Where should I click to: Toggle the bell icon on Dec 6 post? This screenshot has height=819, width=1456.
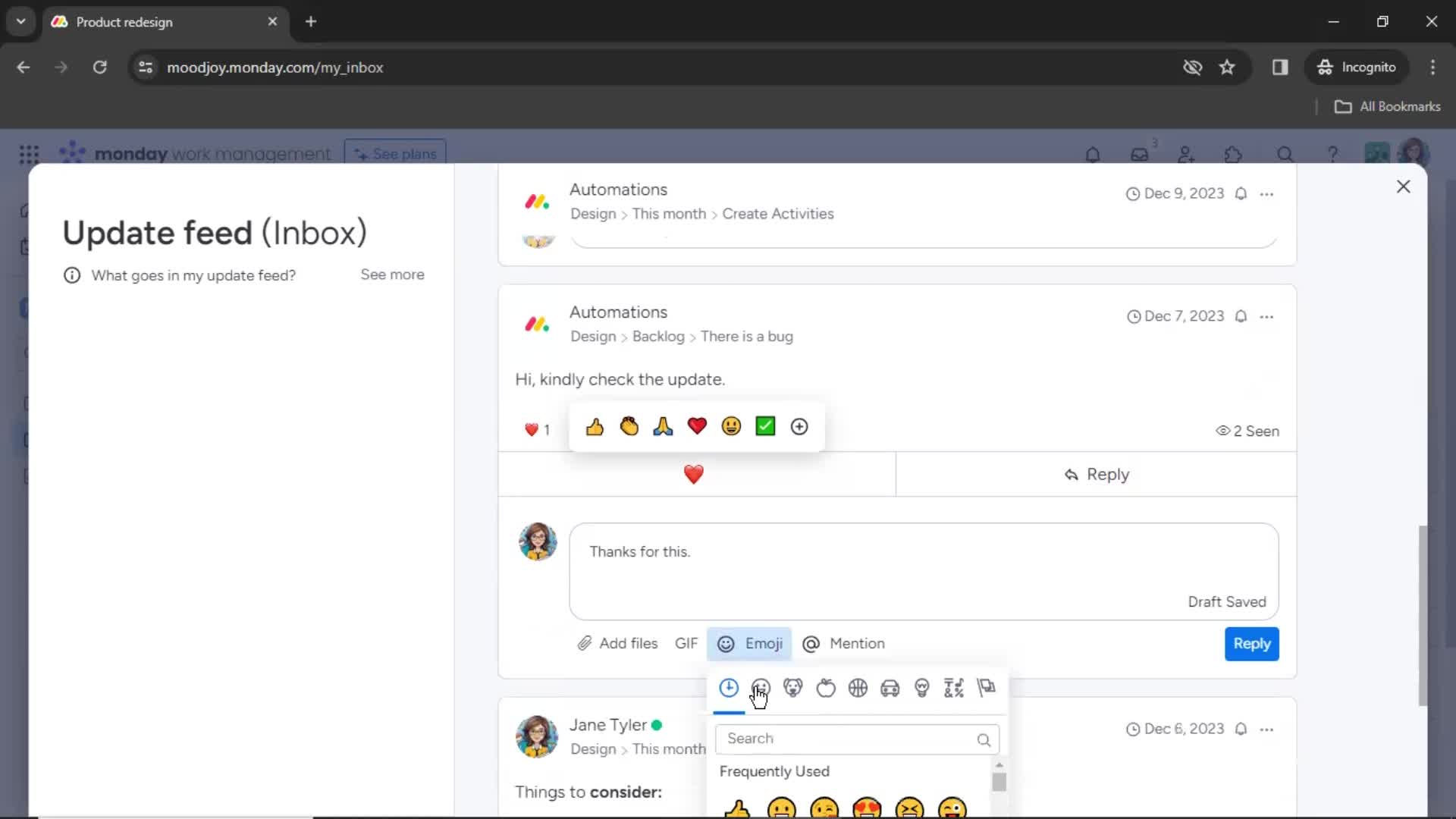click(1243, 729)
